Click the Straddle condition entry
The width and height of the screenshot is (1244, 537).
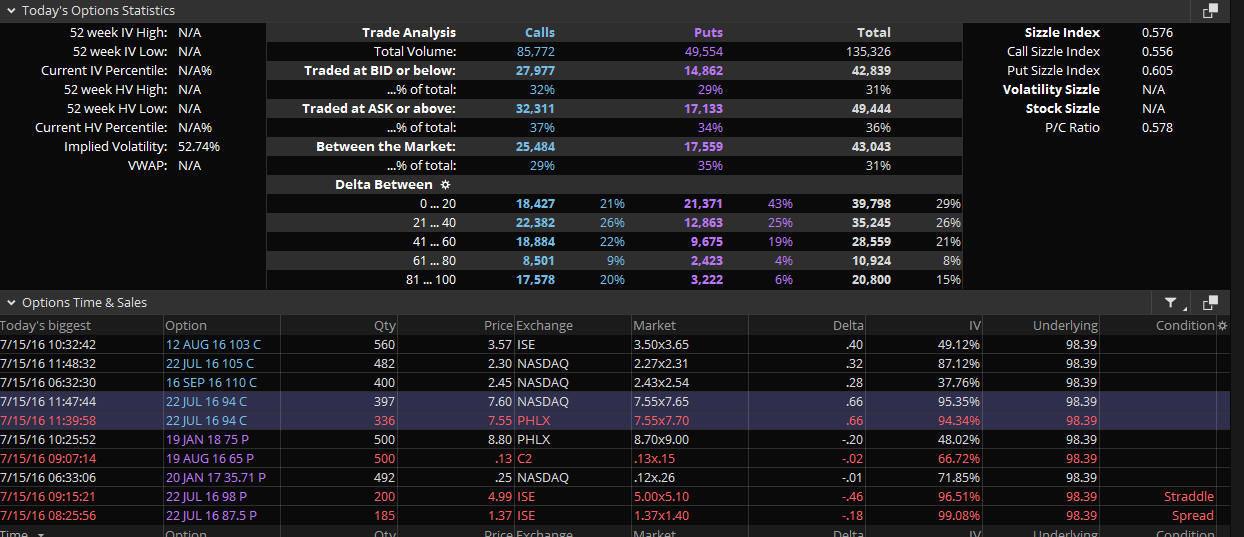click(1188, 496)
